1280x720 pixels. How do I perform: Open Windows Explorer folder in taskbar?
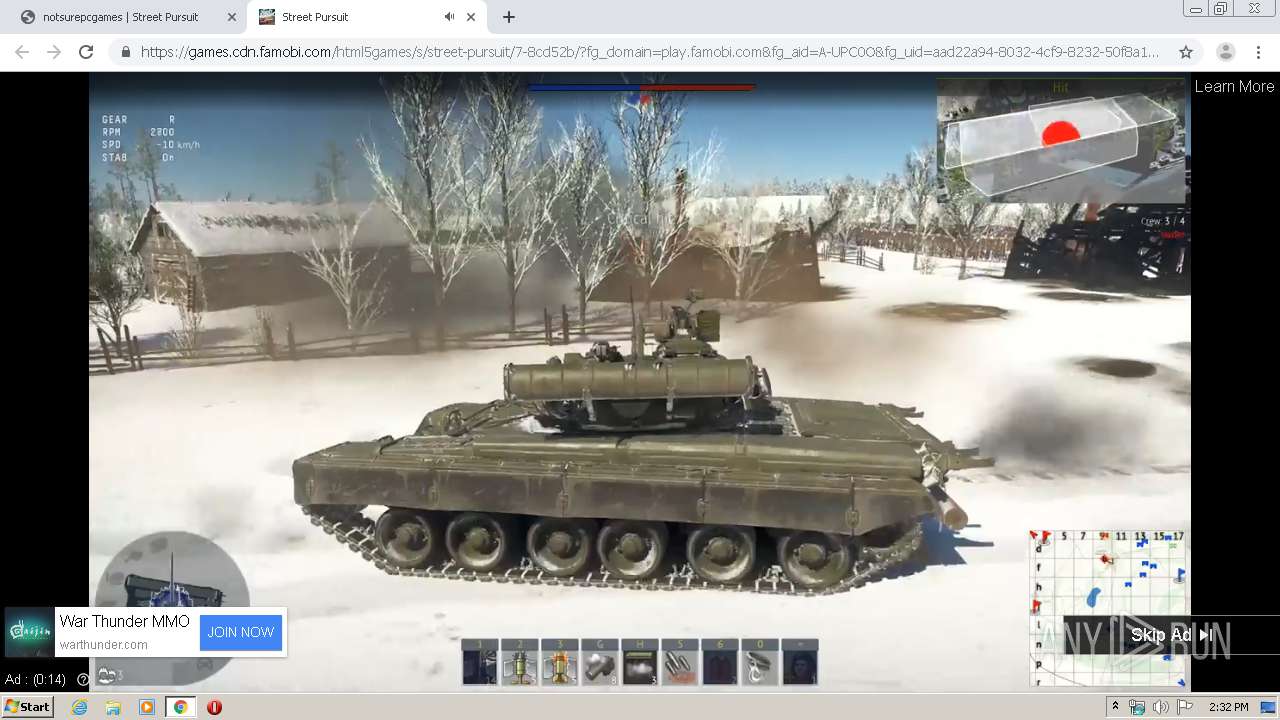click(113, 707)
